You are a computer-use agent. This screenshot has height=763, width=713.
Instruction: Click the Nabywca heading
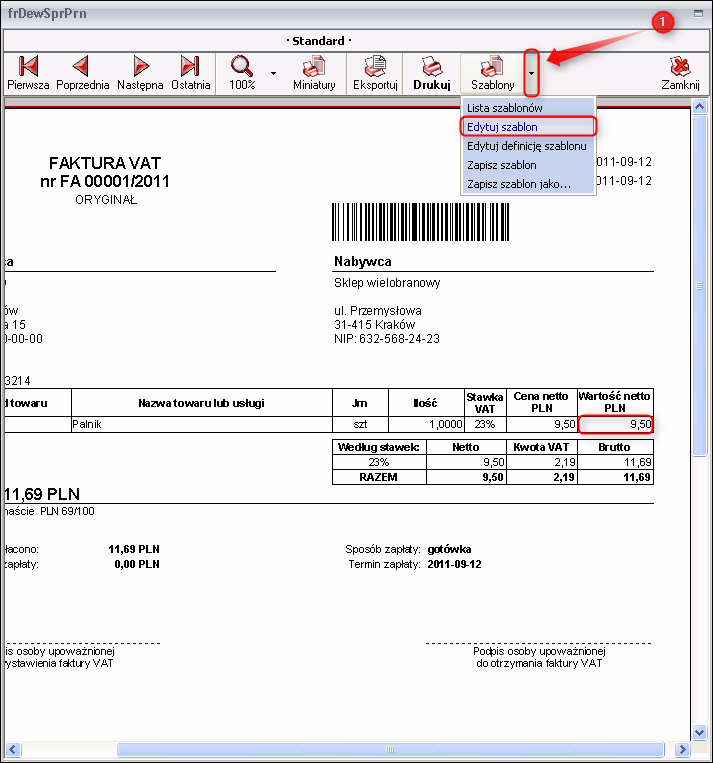(x=363, y=261)
